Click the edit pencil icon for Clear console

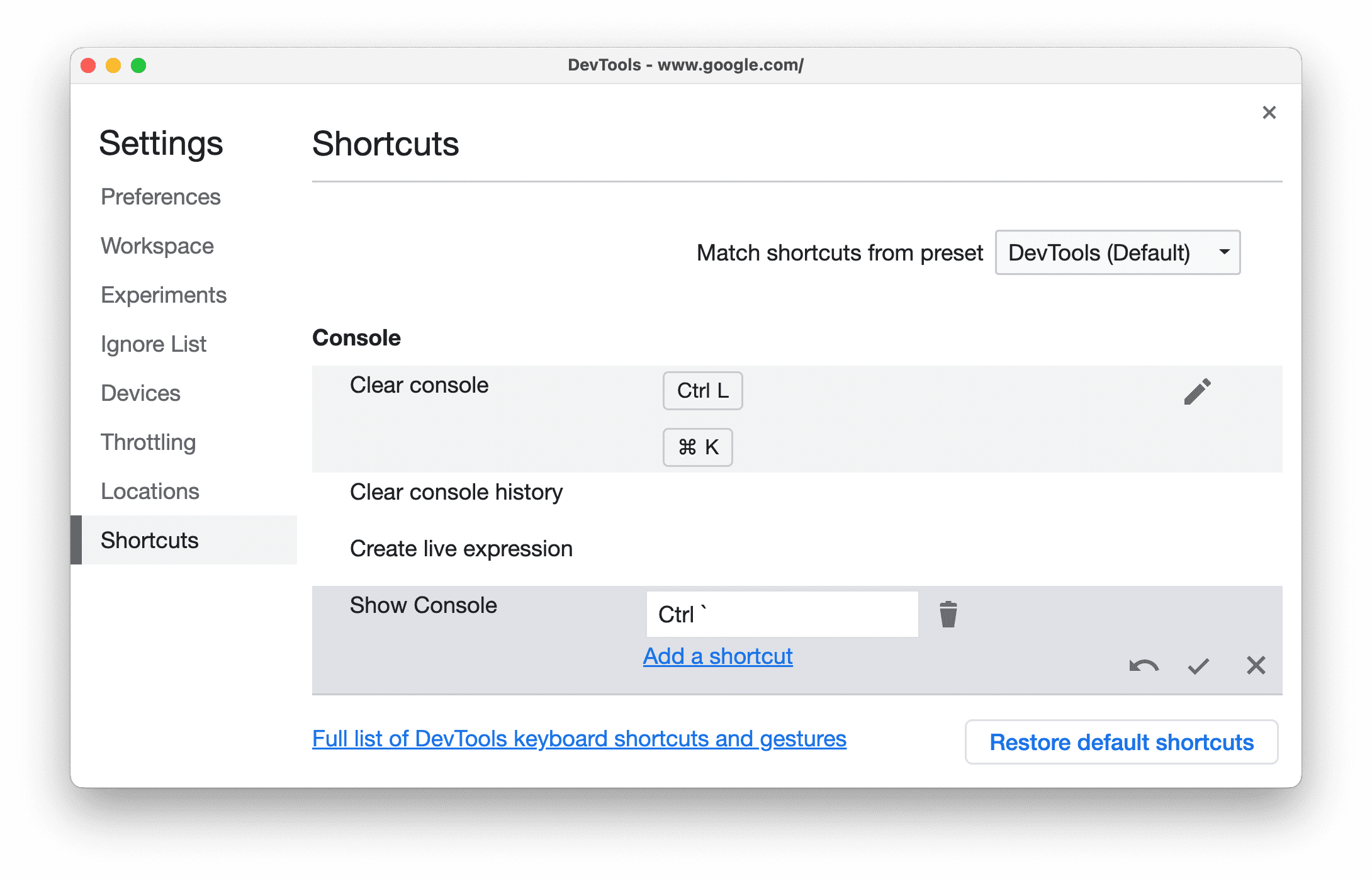click(1197, 390)
